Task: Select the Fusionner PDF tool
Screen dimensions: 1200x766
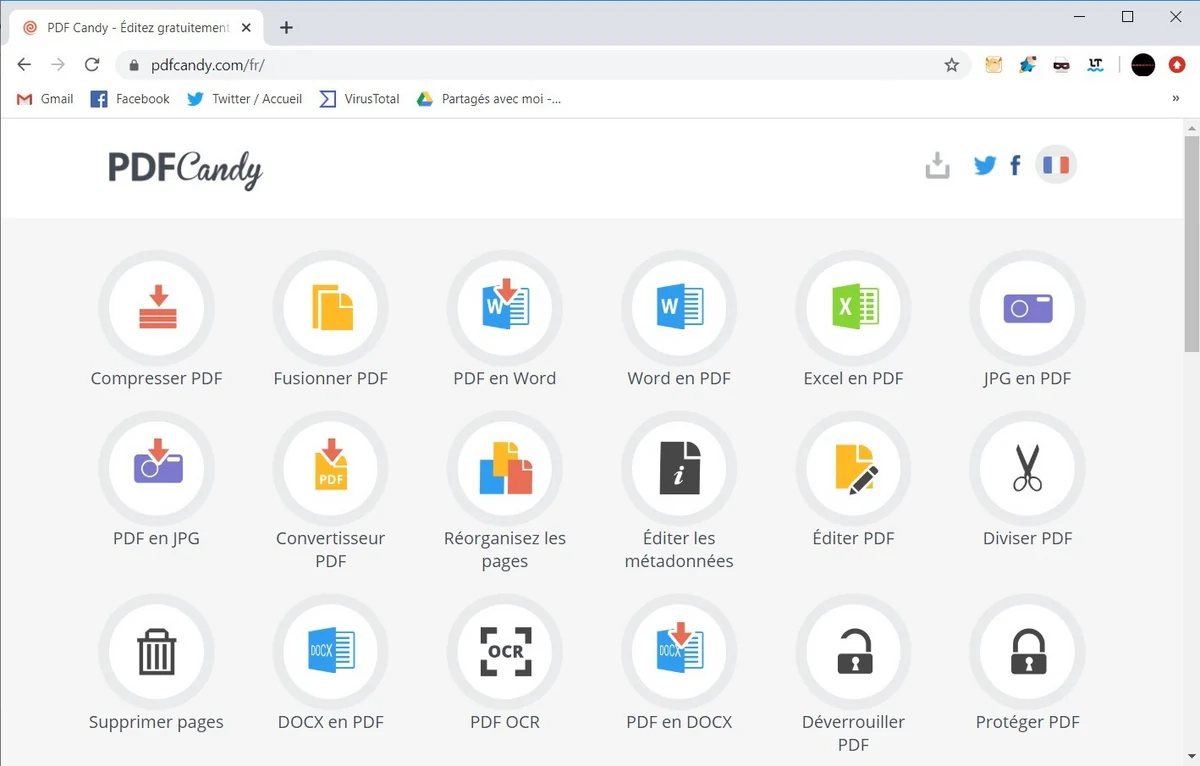Action: pyautogui.click(x=330, y=308)
